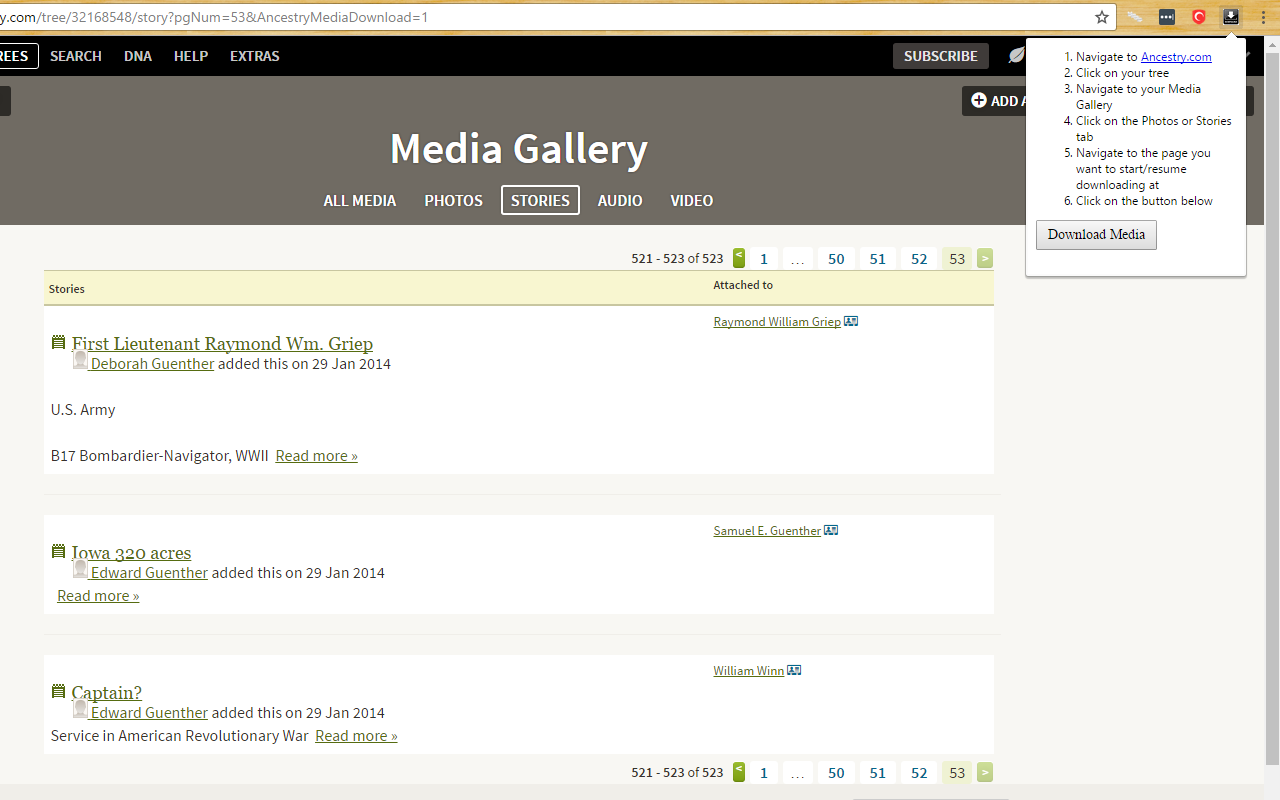Click Read more under Iowa 320 acres

(x=97, y=595)
